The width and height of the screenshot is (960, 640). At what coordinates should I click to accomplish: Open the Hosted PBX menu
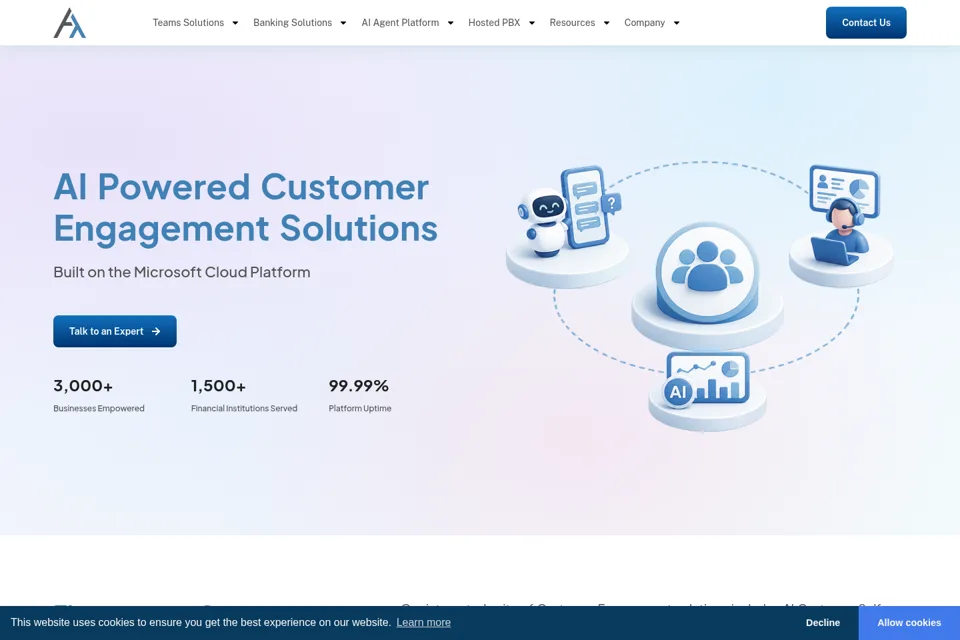494,23
